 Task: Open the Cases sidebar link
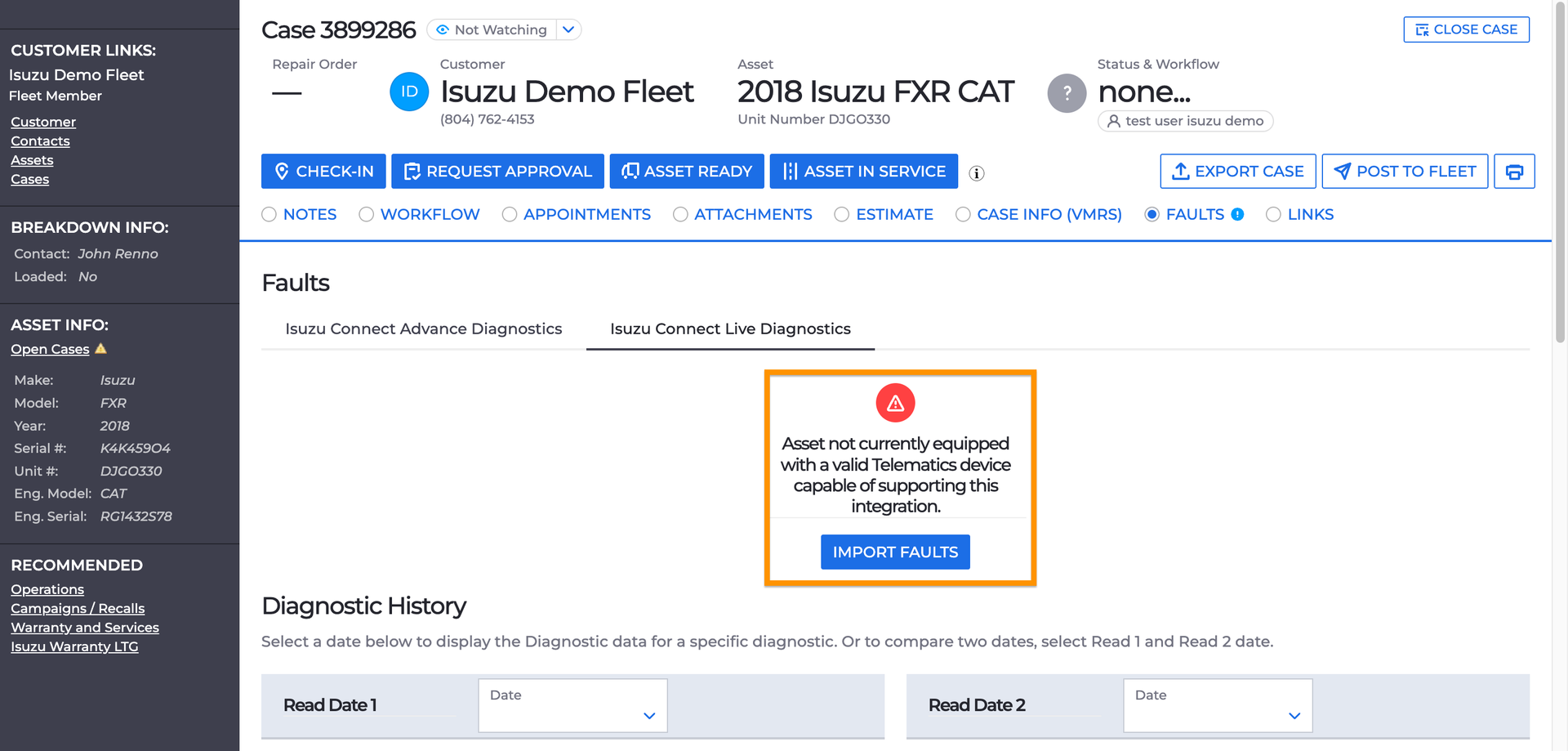(x=29, y=179)
